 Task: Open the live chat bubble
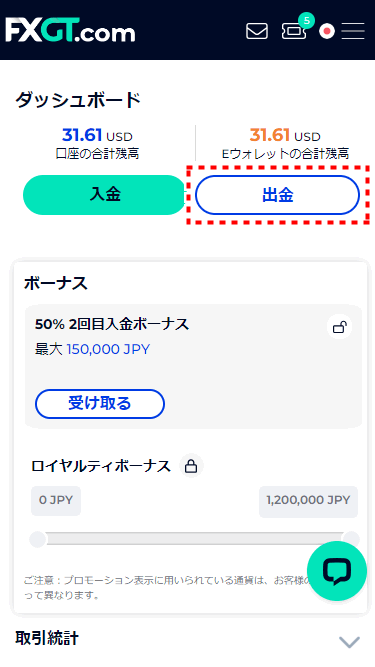[x=337, y=571]
